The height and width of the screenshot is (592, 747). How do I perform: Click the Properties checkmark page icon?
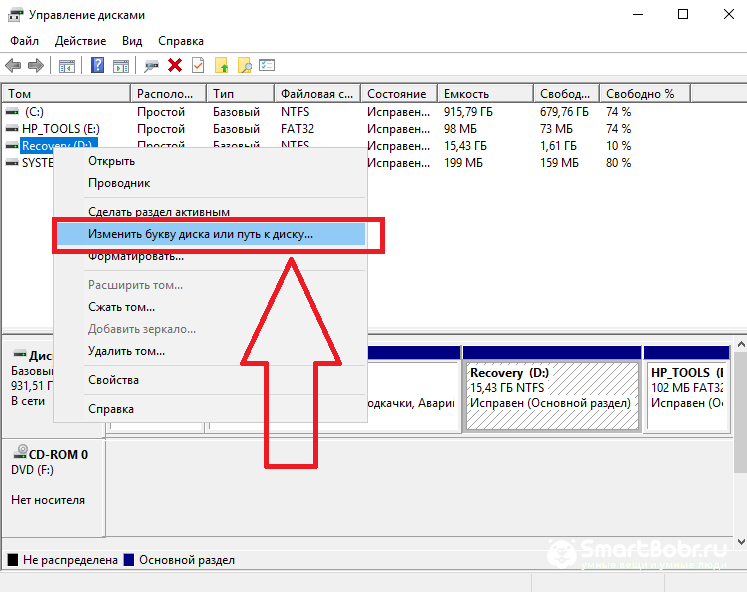[x=198, y=65]
